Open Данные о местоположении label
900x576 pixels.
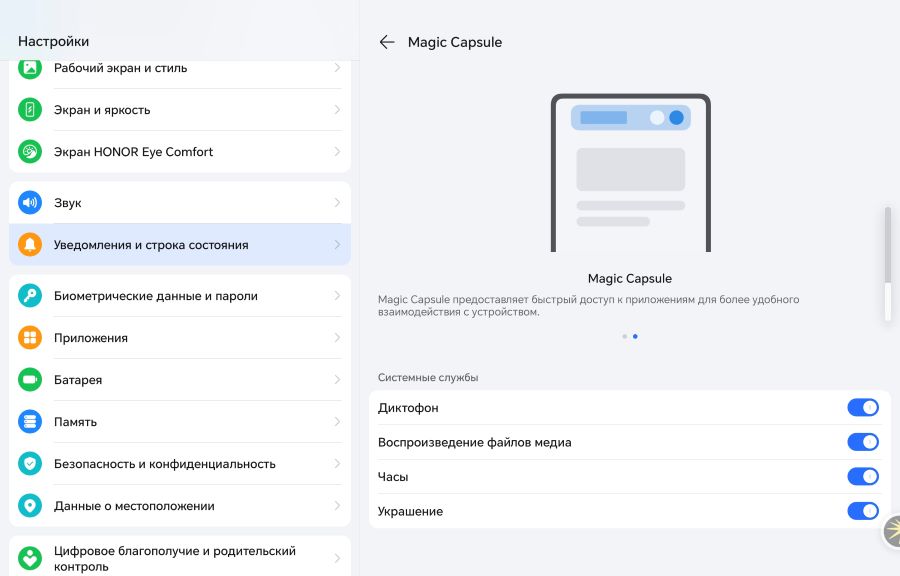134,505
